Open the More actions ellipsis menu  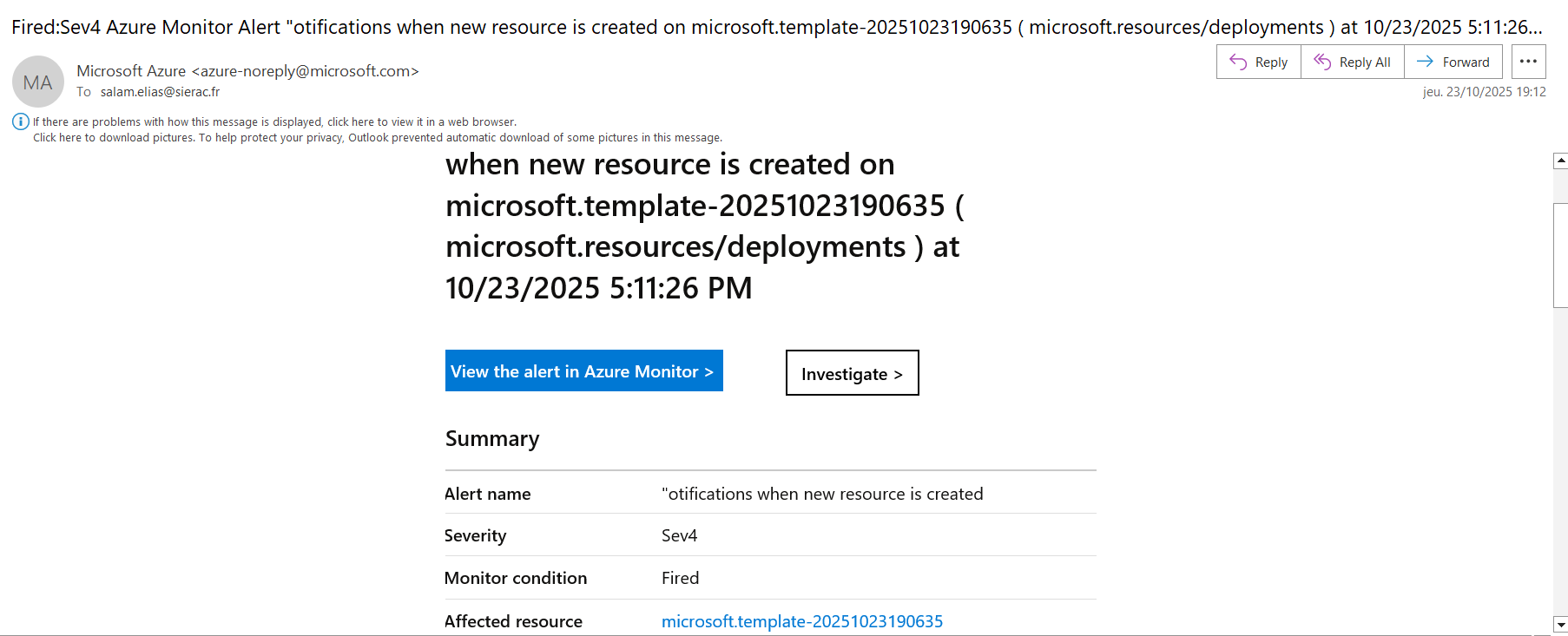coord(1528,62)
